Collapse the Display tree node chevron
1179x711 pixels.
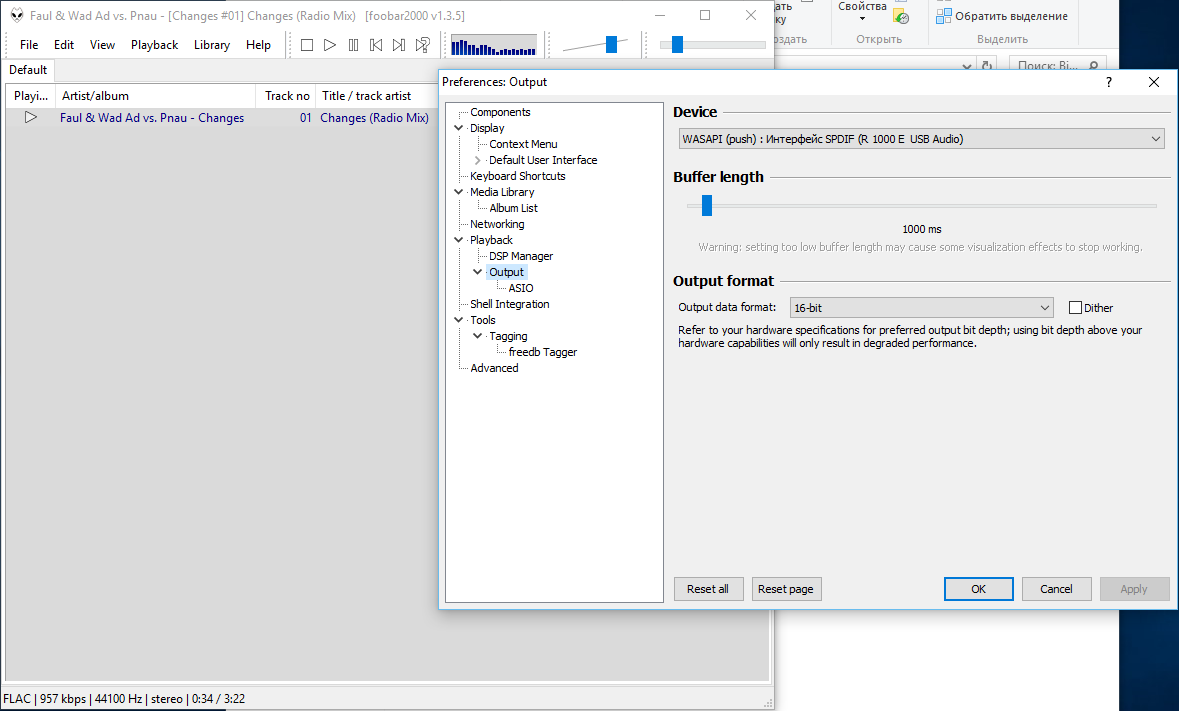pos(459,128)
